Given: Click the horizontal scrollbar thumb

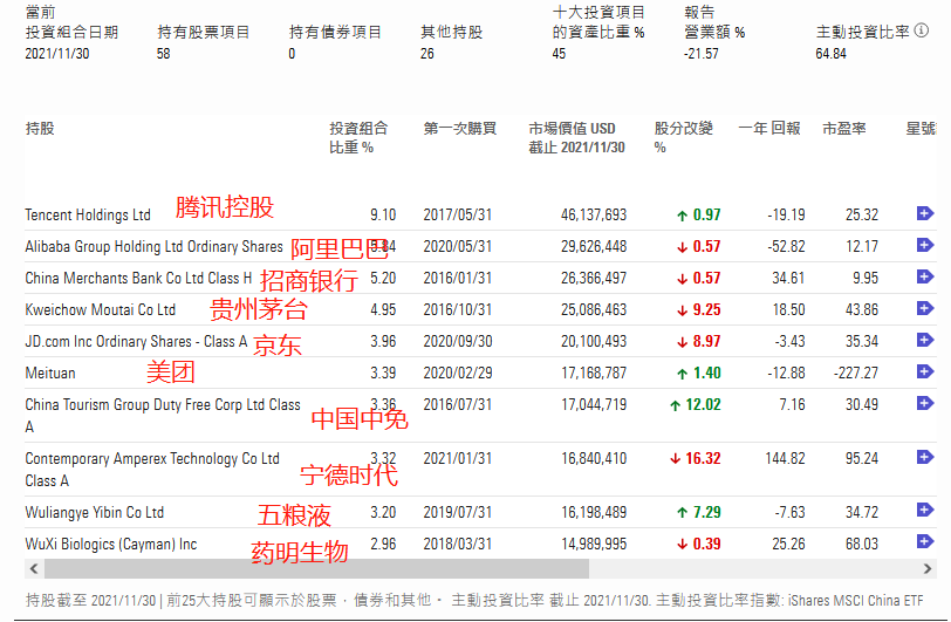Looking at the screenshot, I should click(x=317, y=569).
